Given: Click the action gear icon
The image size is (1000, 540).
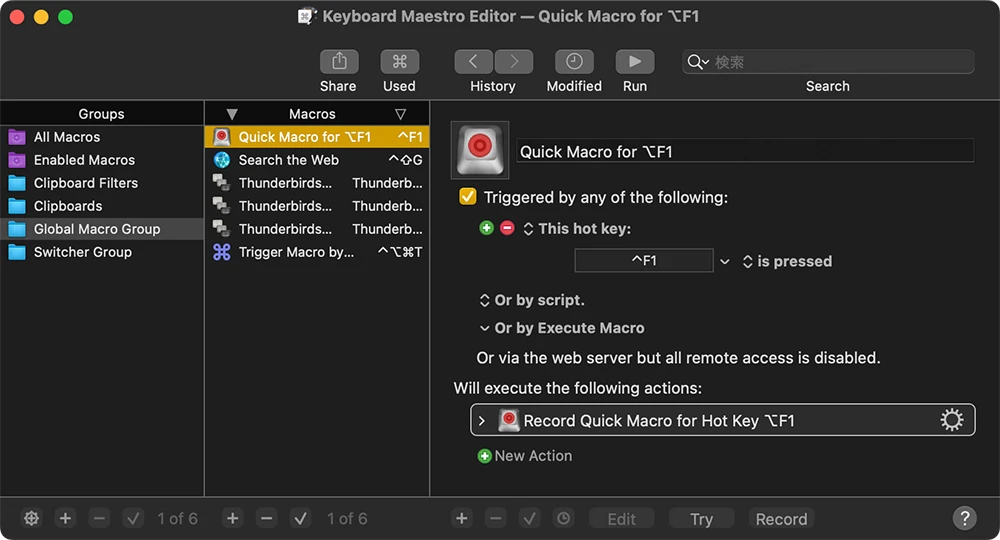Looking at the screenshot, I should click(x=952, y=421).
